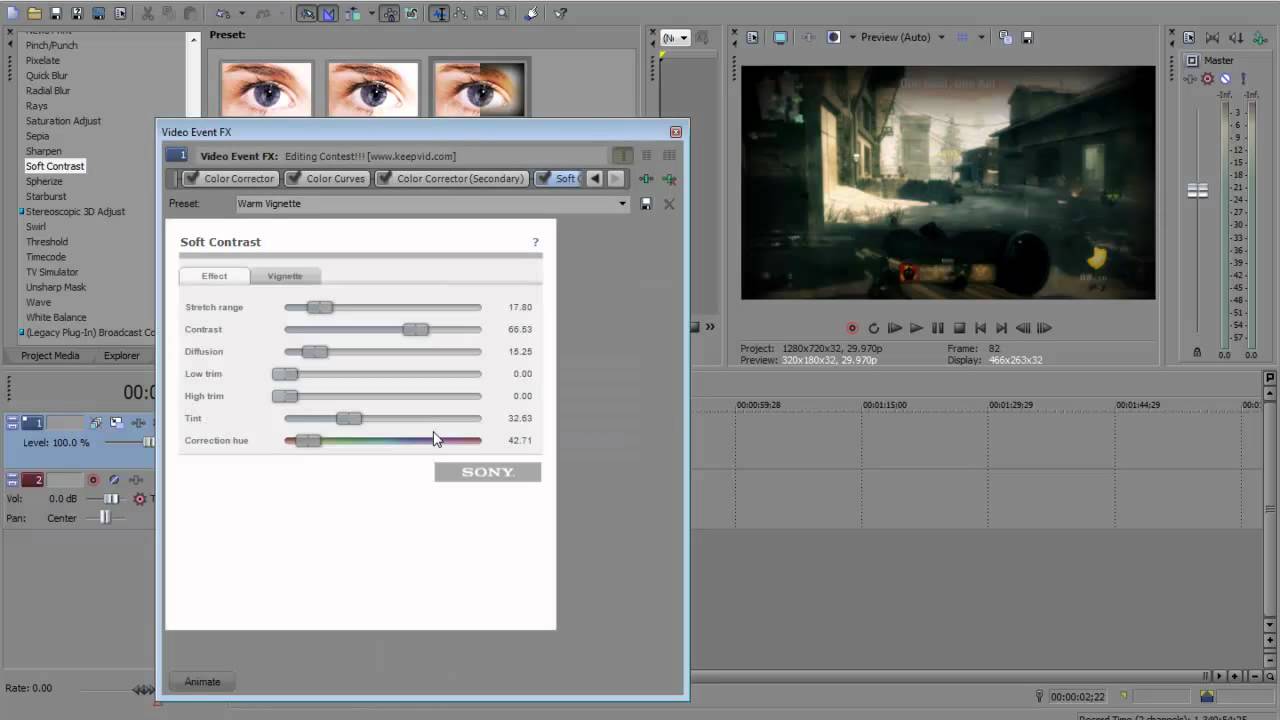This screenshot has height=720, width=1280.
Task: Copy the preview snapshot to clipboard
Action: [1005, 37]
